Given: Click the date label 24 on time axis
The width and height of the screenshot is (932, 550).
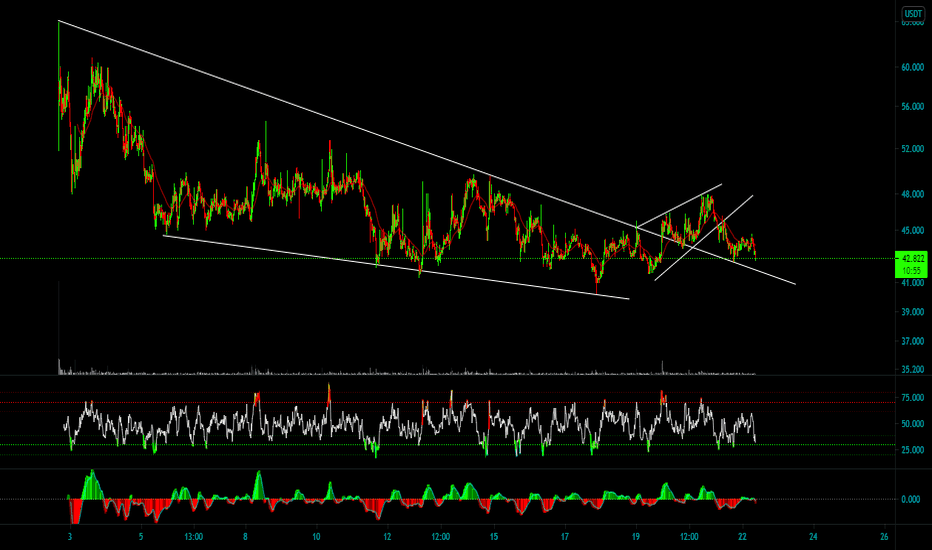Looking at the screenshot, I should 813,537.
